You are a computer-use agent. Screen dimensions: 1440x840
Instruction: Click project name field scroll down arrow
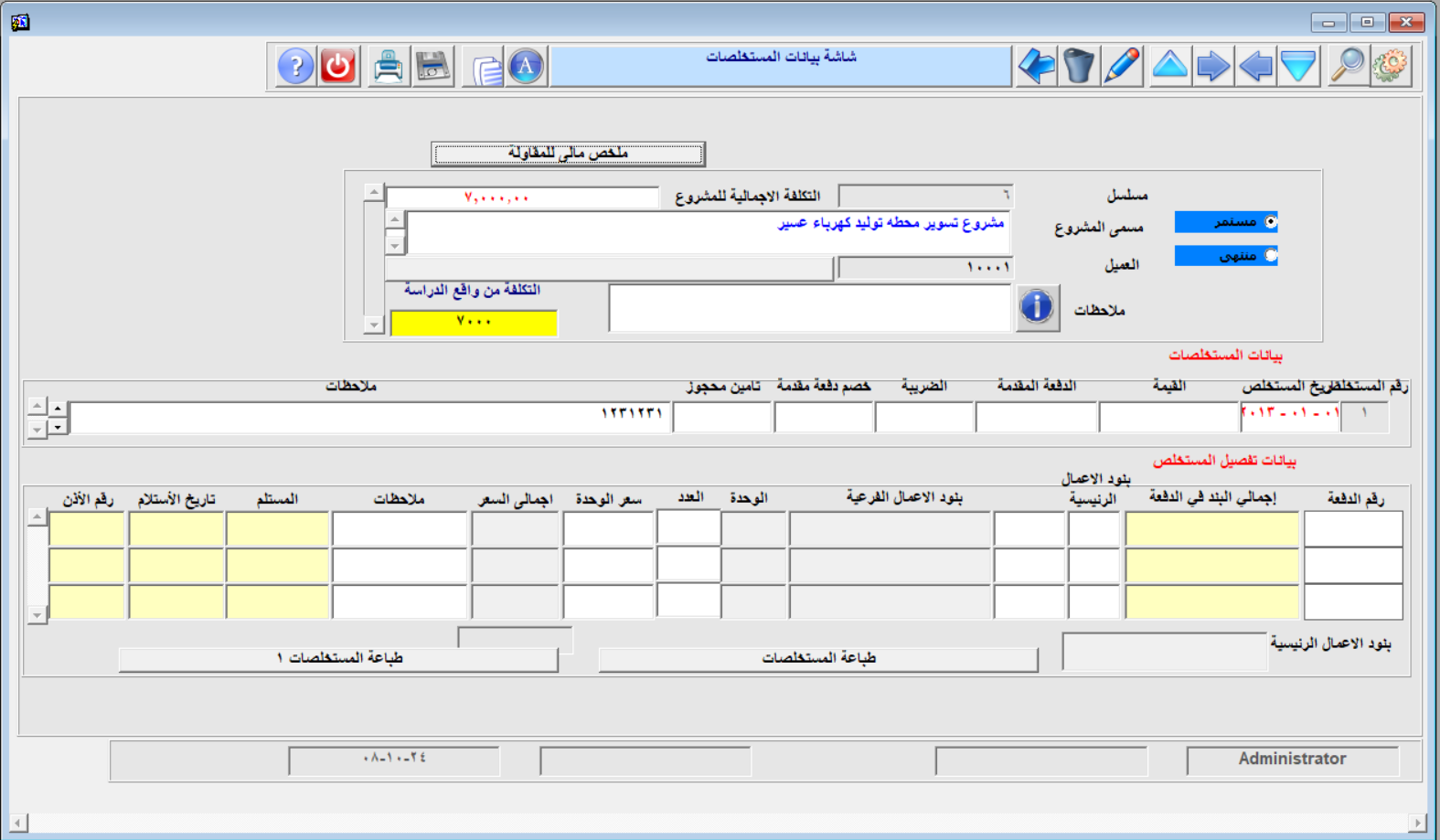pos(395,245)
